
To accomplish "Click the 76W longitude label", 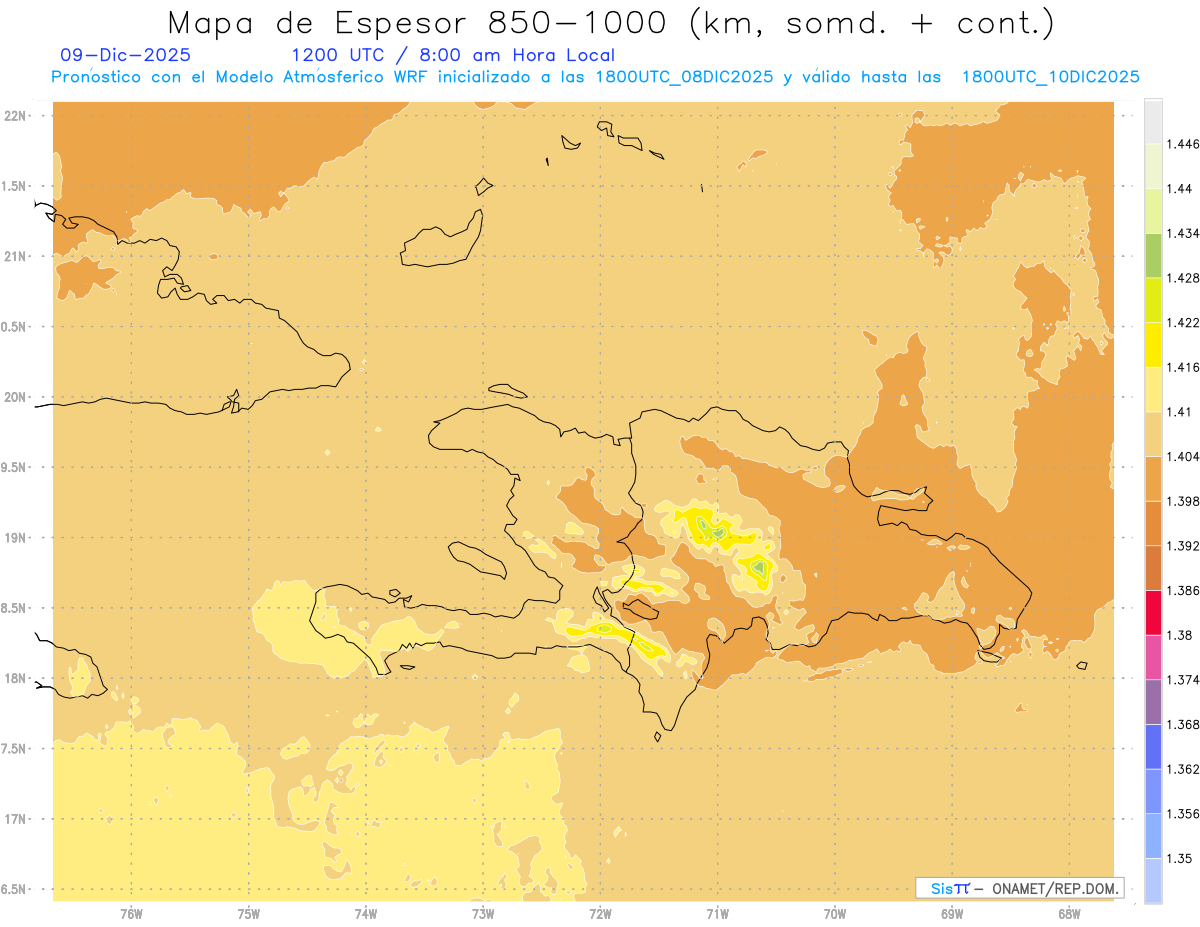I will click(x=131, y=912).
